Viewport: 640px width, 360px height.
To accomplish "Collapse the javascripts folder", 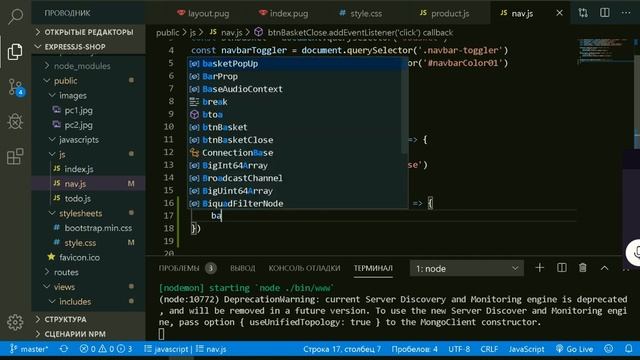I will [x=89, y=139].
